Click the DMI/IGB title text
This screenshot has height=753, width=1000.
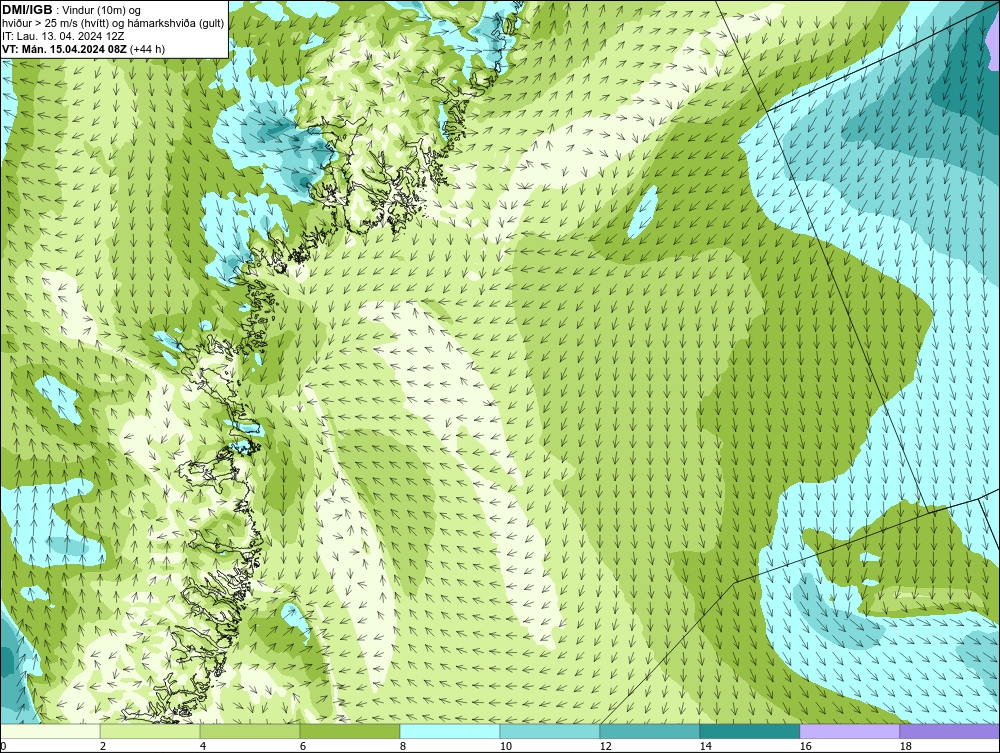28,10
